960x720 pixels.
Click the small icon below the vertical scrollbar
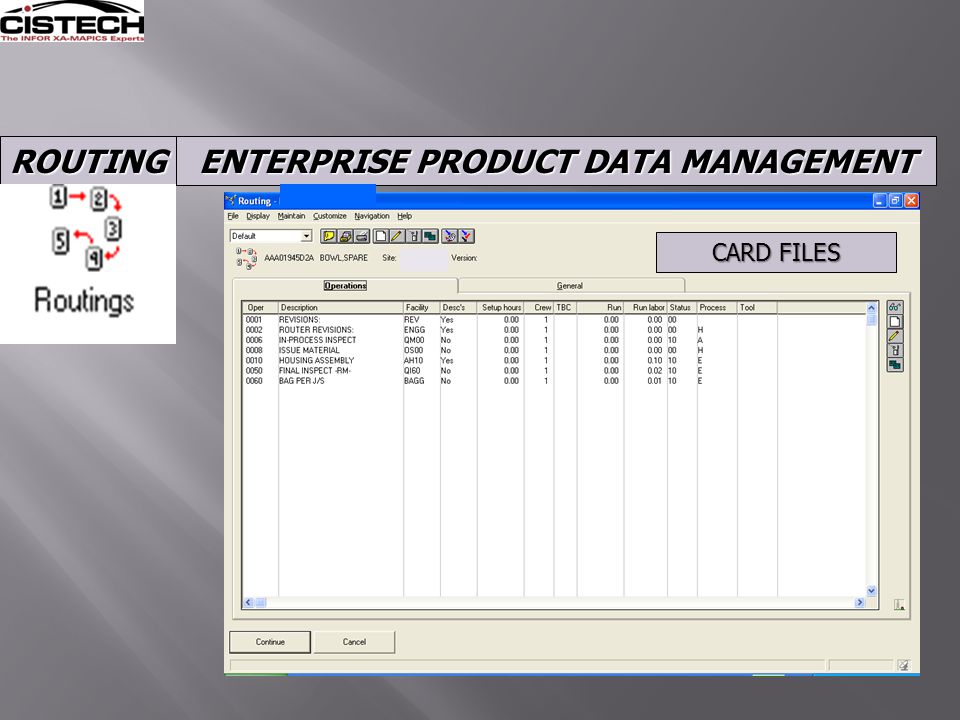point(899,605)
